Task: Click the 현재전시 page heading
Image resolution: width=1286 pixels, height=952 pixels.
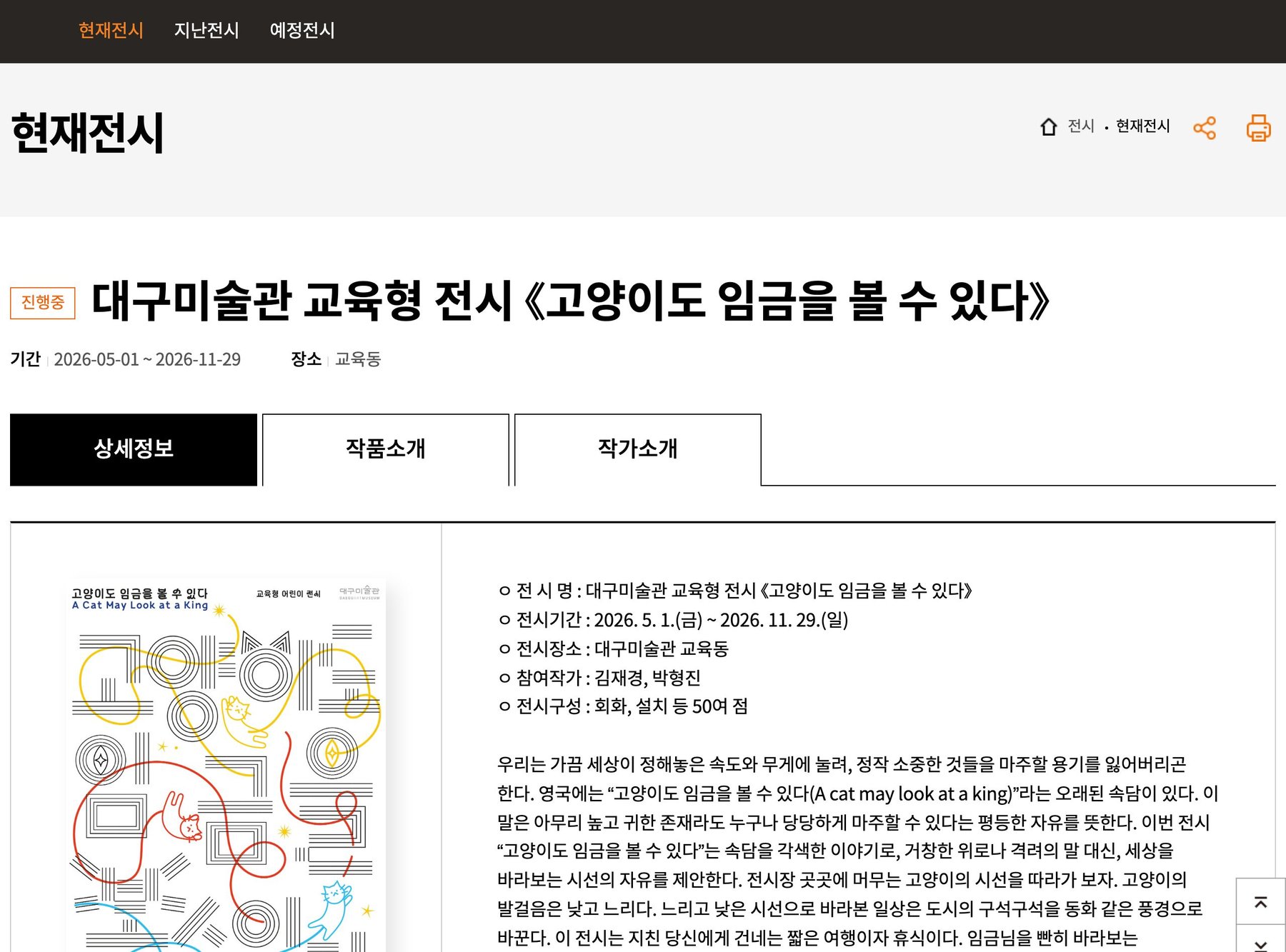Action: (x=88, y=133)
